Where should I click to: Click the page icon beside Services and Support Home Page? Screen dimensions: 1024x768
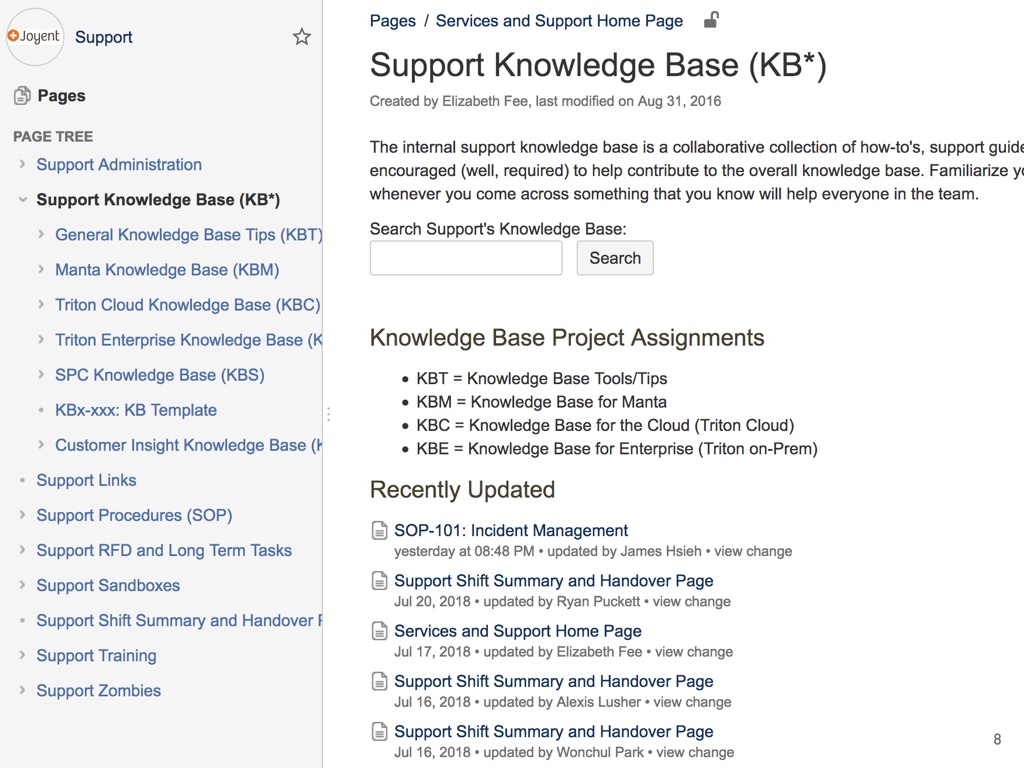(379, 631)
